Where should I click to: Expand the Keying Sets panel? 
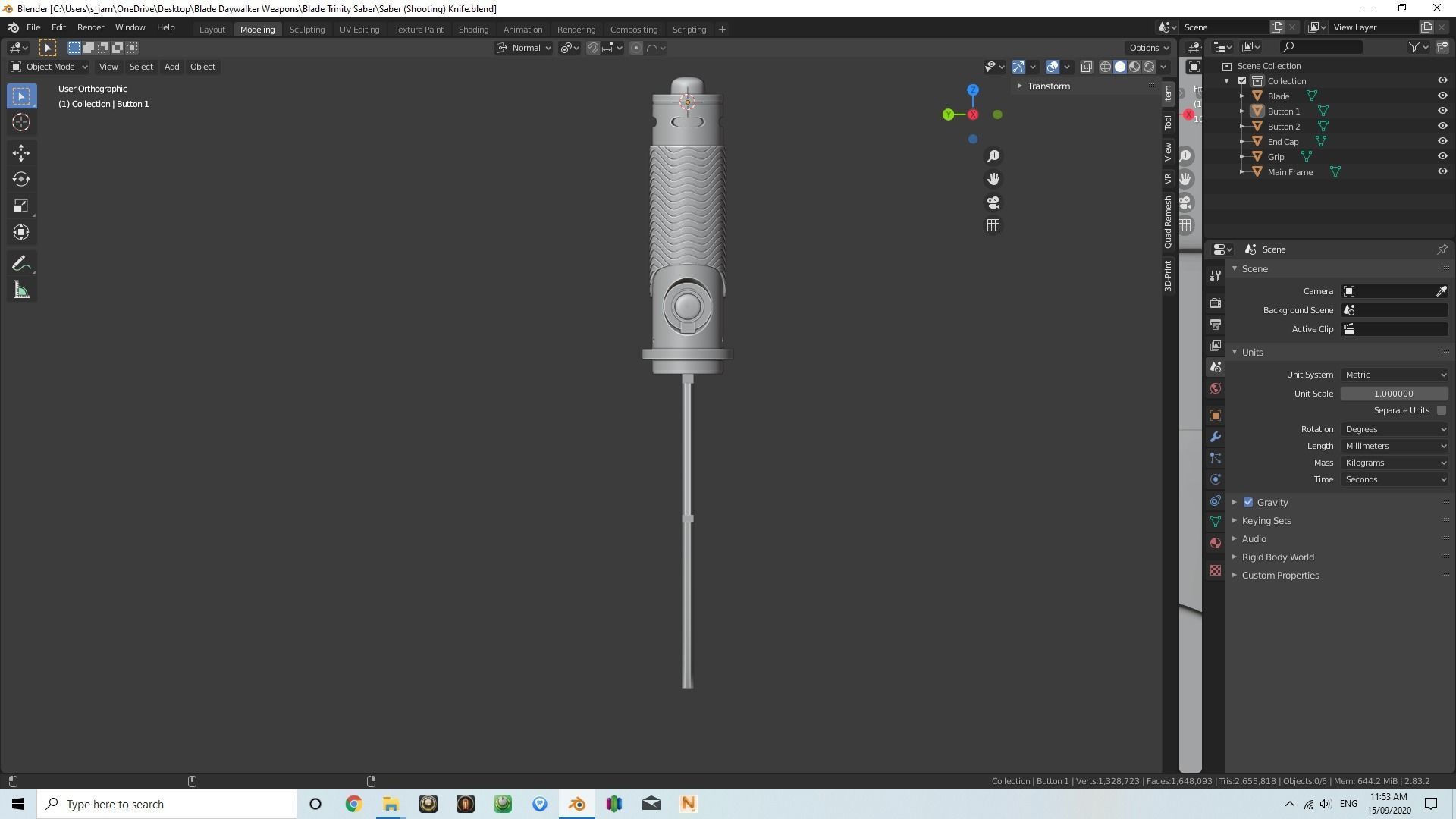(x=1266, y=521)
